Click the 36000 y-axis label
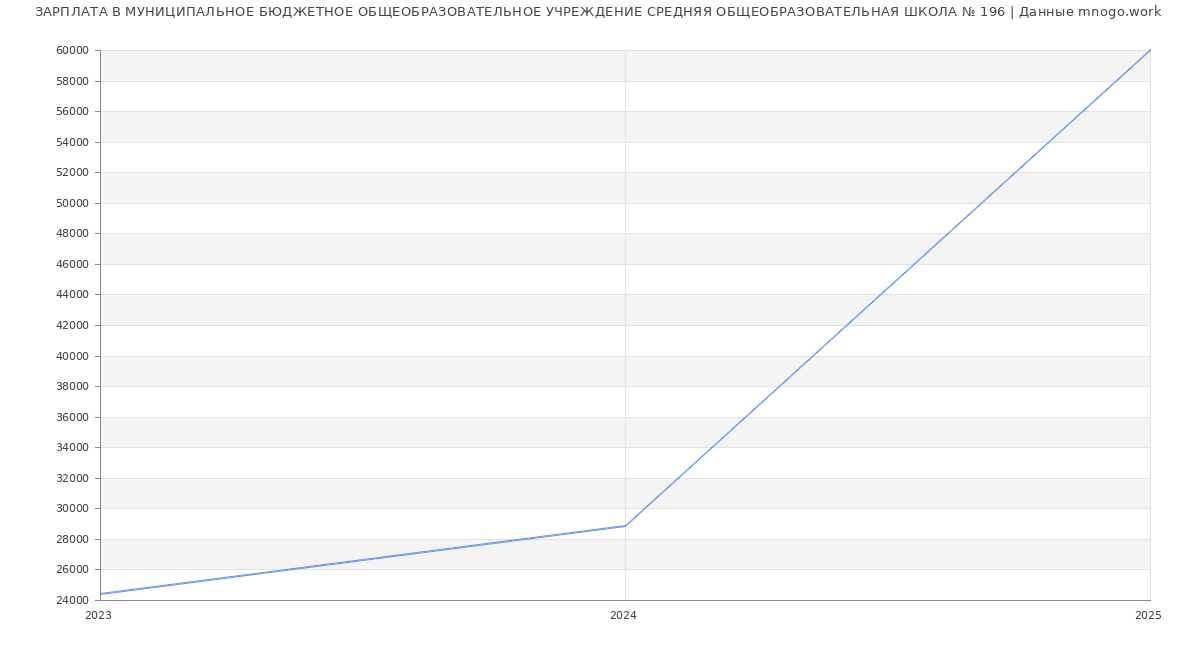Viewport: 1200px width, 650px height. [72, 417]
